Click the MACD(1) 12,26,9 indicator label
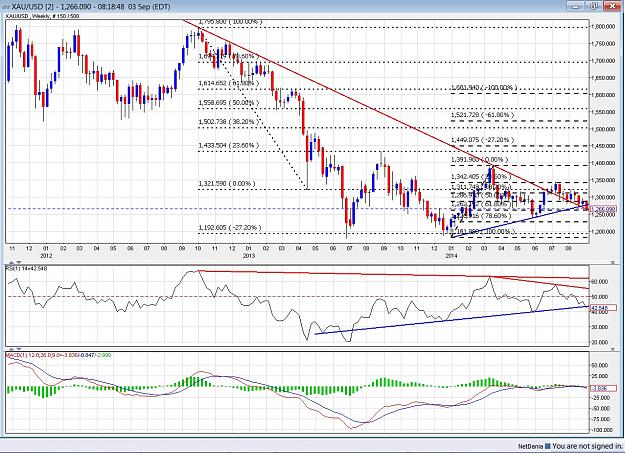This screenshot has width=625, height=453. pyautogui.click(x=59, y=355)
